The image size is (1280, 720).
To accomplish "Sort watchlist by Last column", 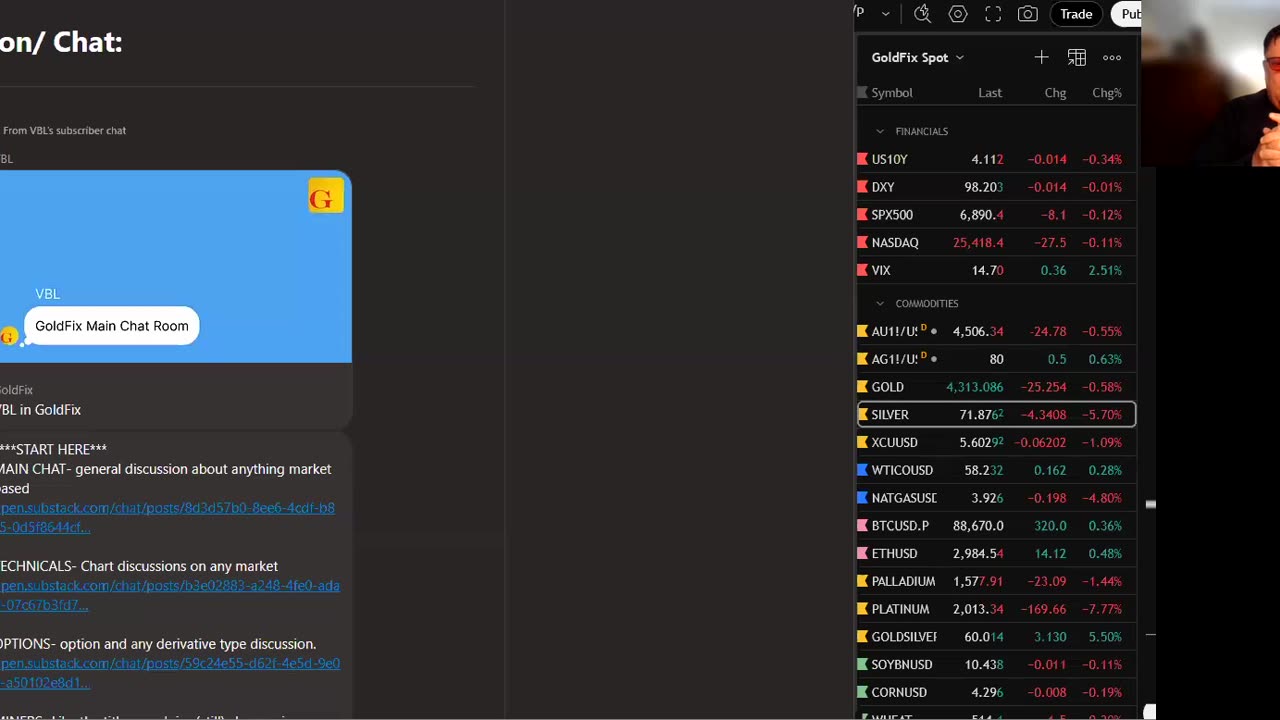I will point(990,93).
